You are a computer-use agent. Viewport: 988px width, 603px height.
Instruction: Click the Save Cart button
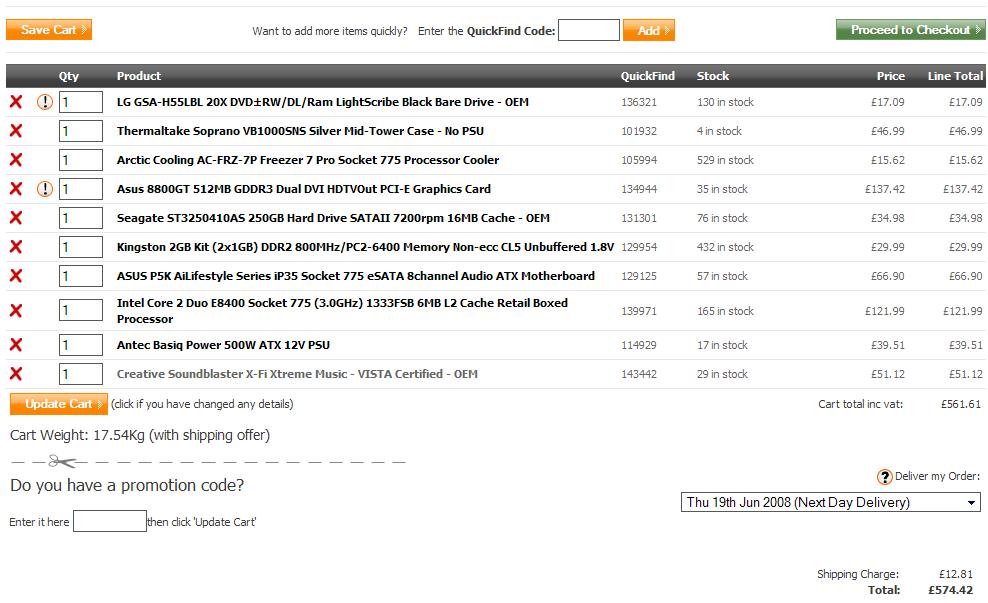[x=49, y=30]
